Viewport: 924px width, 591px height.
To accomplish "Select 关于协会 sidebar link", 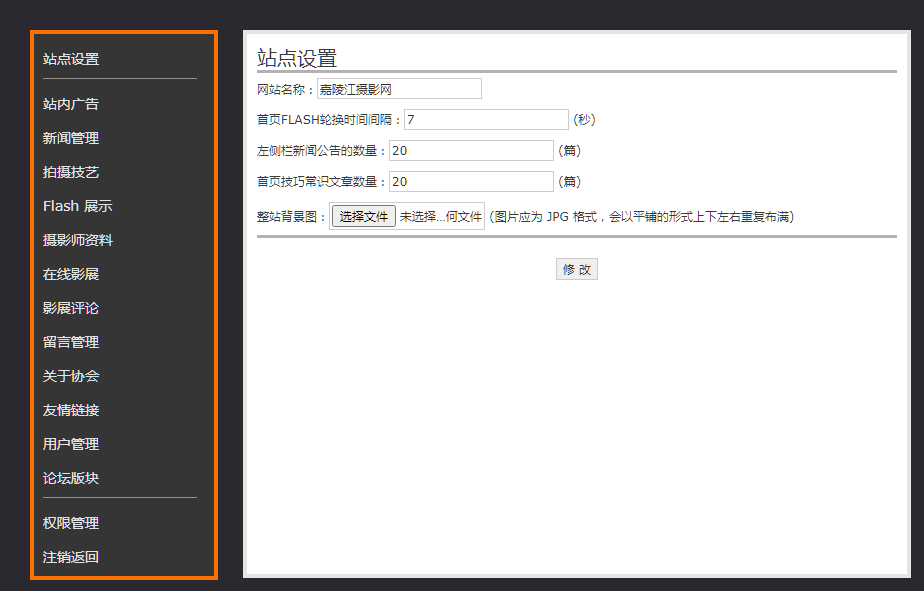I will (71, 376).
